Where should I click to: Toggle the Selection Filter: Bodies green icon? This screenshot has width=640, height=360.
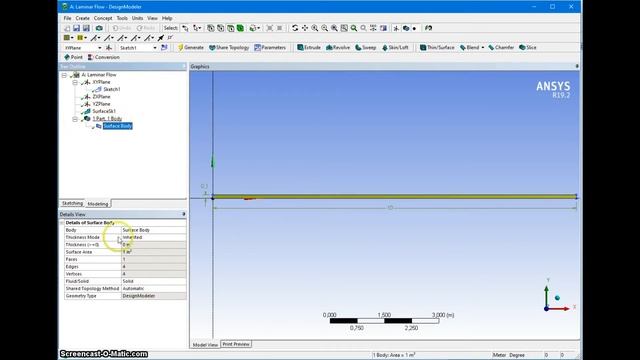(x=240, y=28)
